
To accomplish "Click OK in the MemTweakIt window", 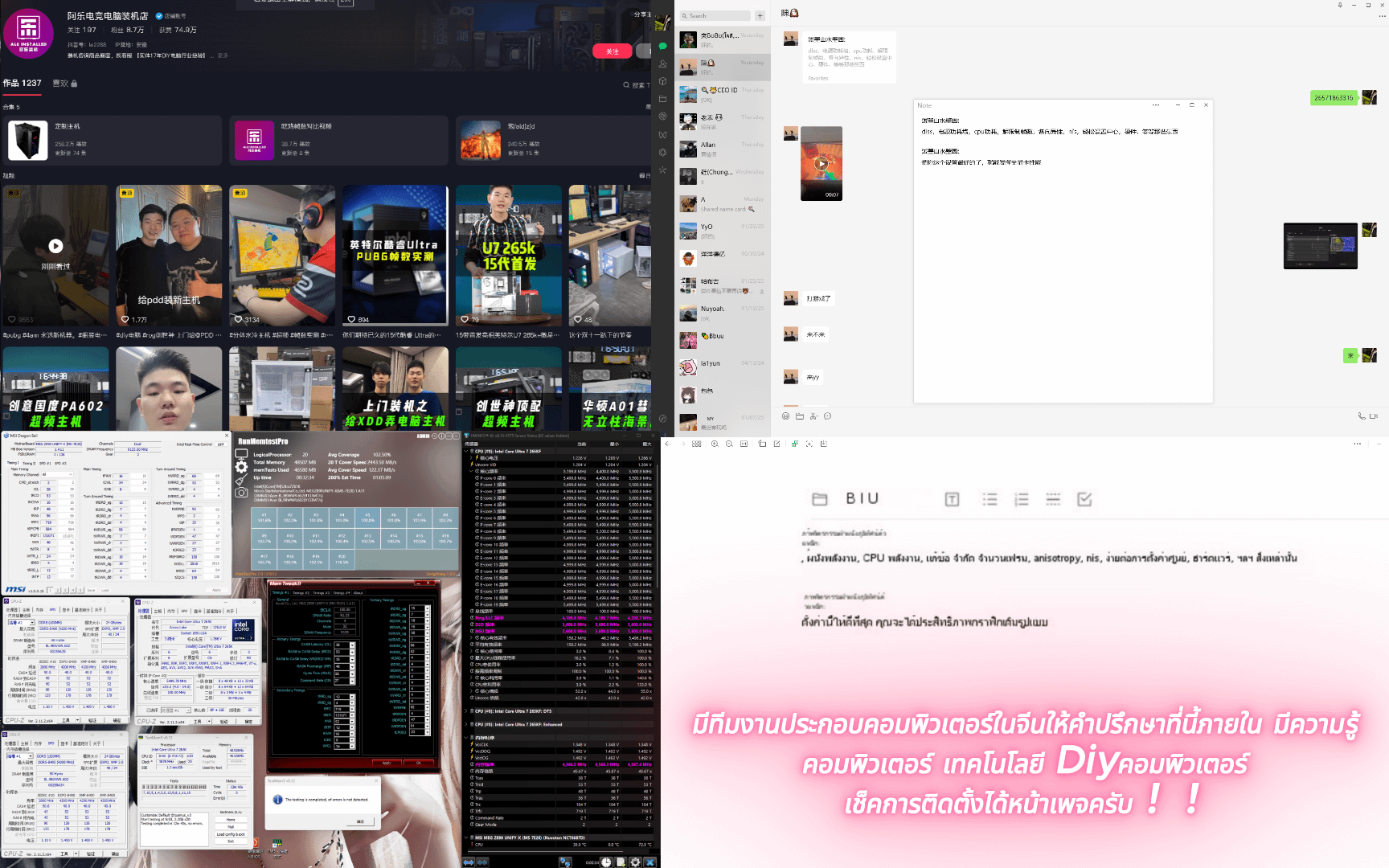I will (x=418, y=763).
